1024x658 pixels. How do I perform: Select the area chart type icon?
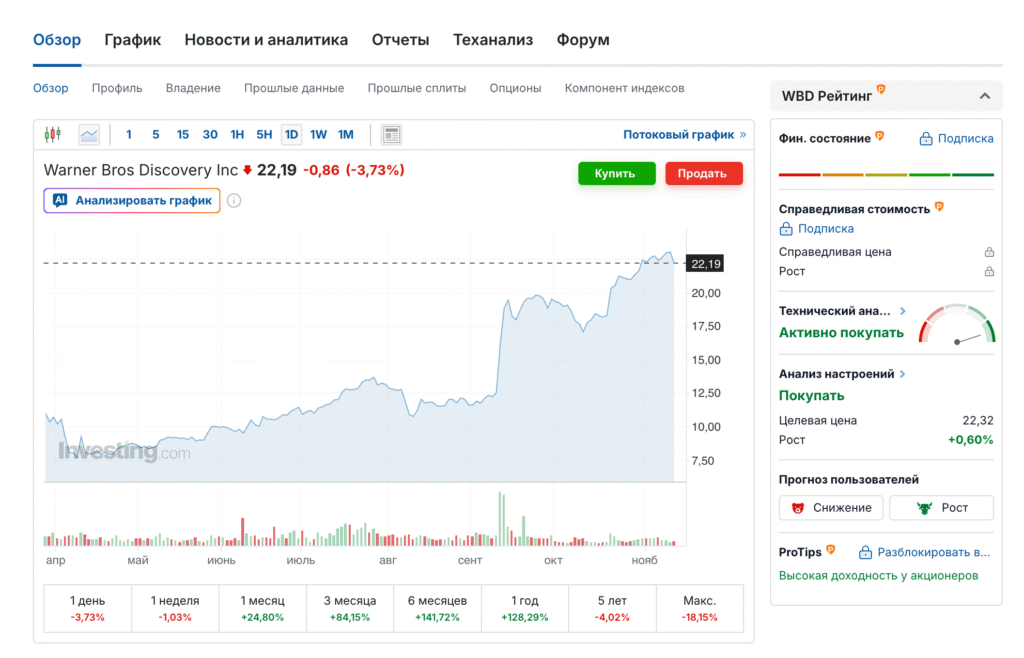pyautogui.click(x=89, y=134)
